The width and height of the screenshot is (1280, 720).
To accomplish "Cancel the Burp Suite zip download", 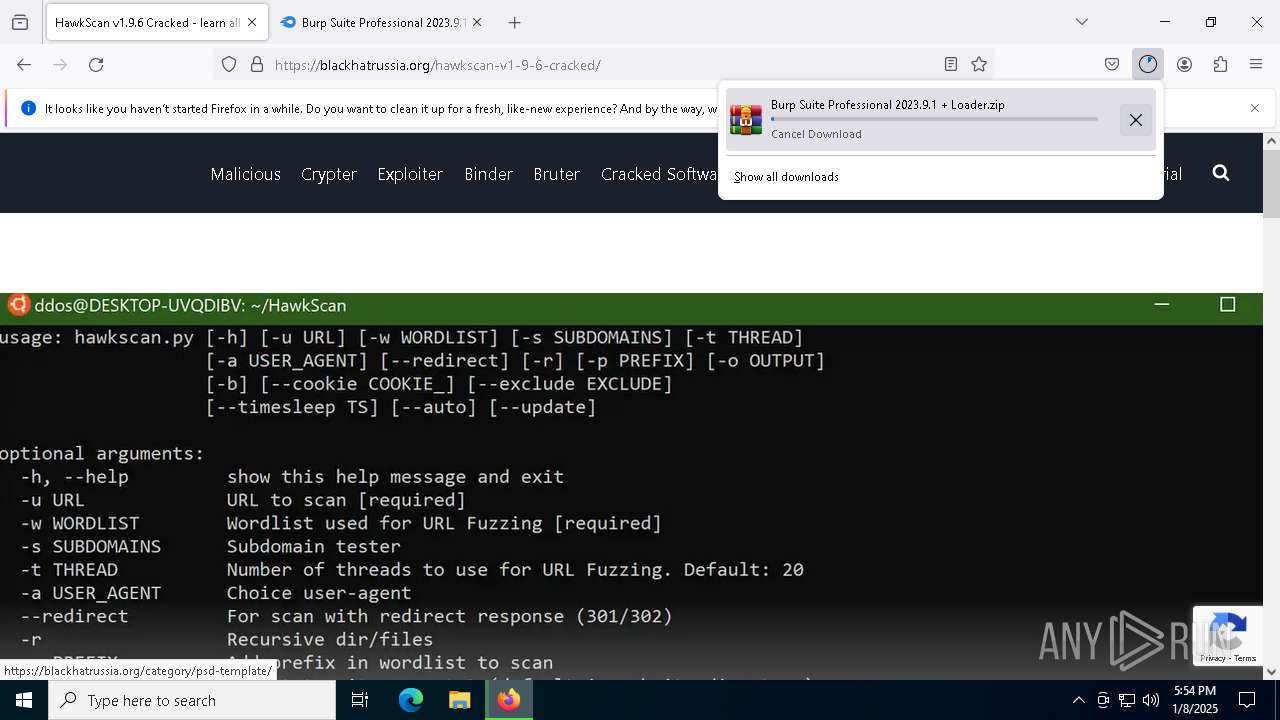I will 1135,120.
